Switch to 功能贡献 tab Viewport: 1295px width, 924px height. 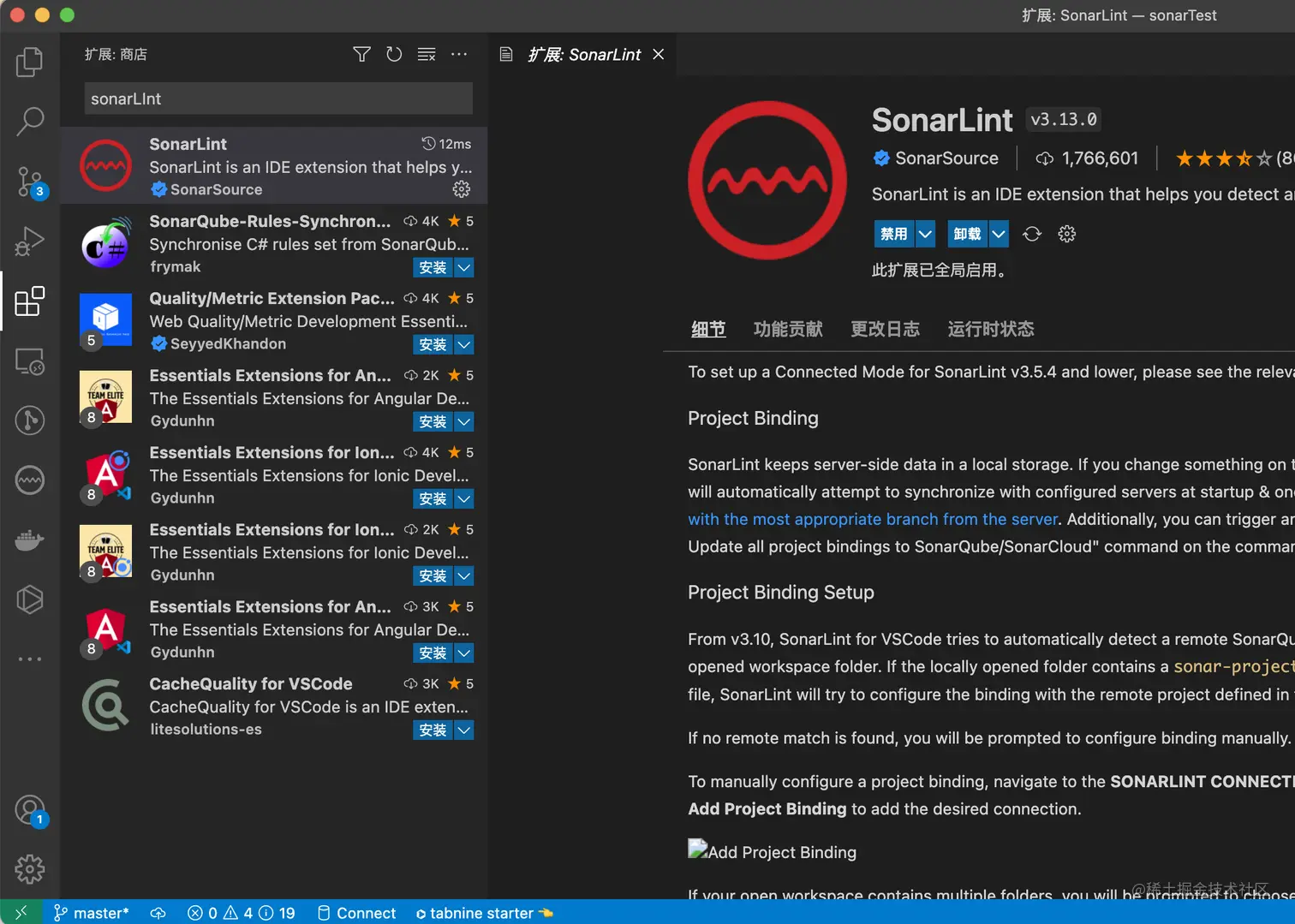(x=788, y=330)
